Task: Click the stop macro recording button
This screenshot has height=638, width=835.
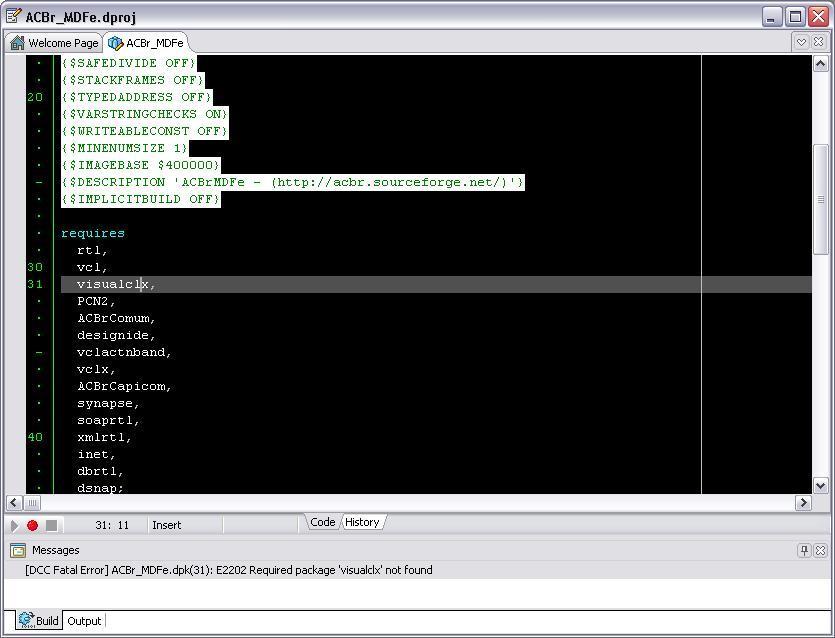Action: 52,526
